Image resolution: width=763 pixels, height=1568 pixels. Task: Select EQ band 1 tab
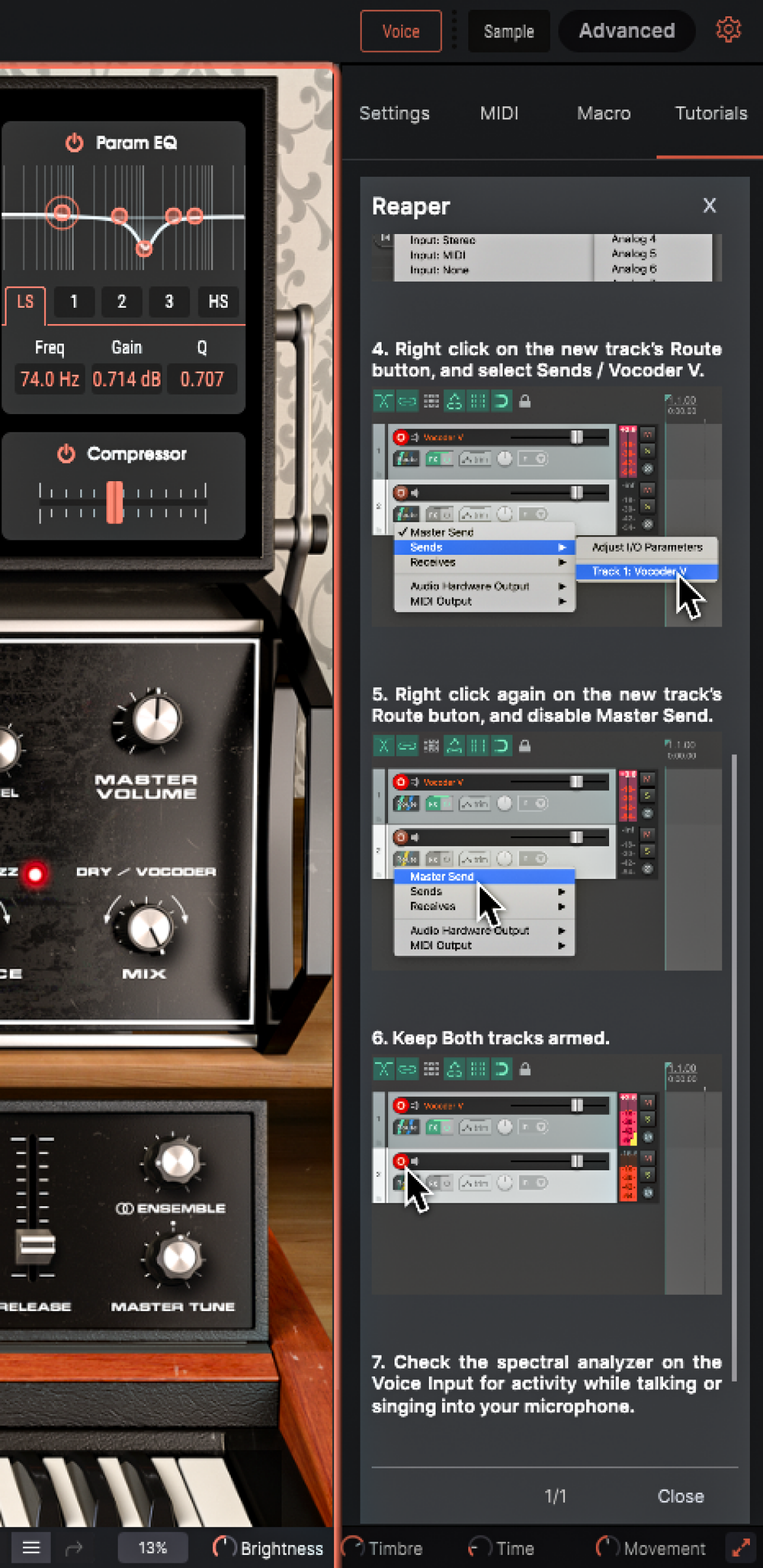point(74,302)
